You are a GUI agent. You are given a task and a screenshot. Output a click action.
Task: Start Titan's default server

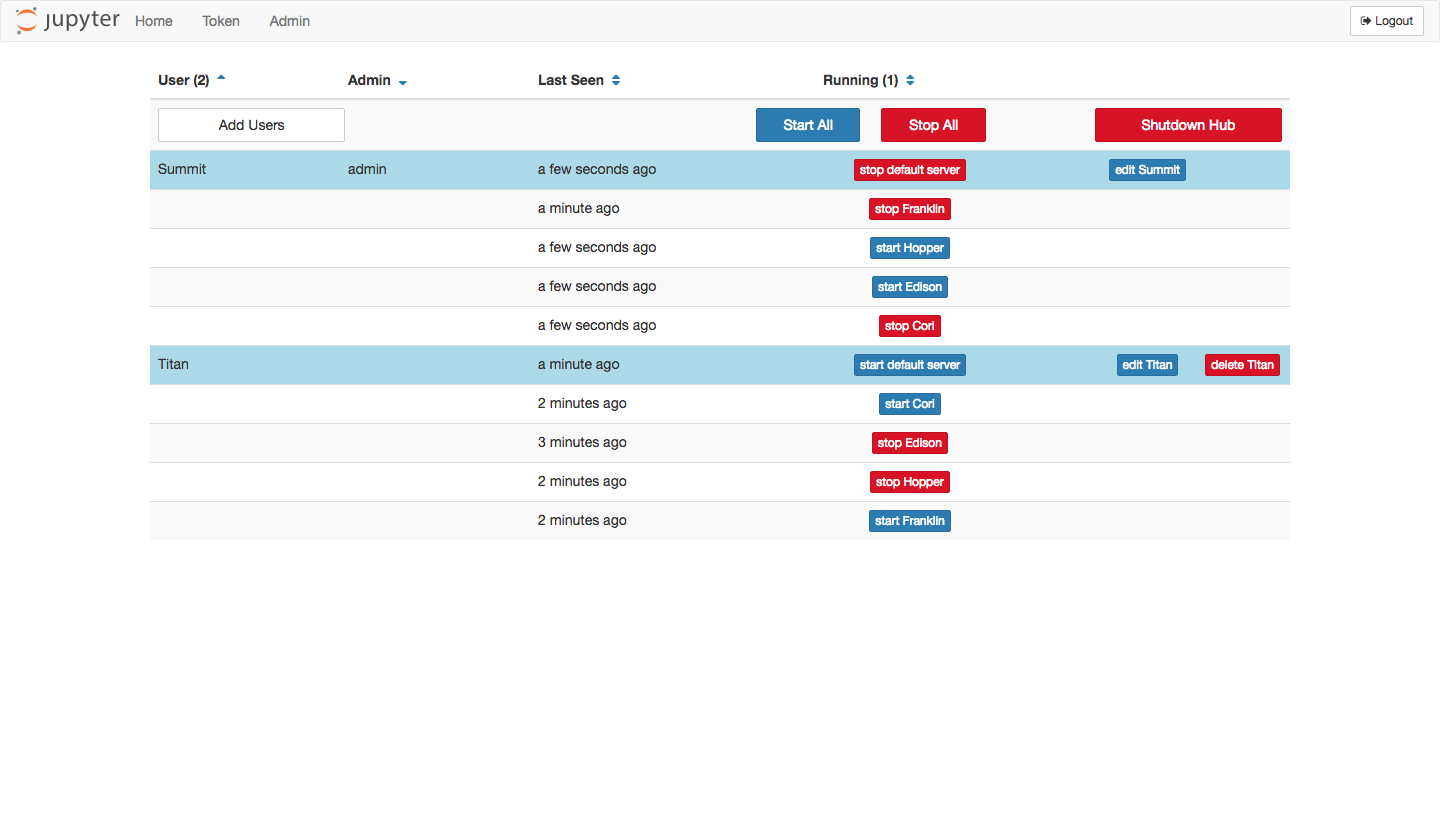(909, 364)
